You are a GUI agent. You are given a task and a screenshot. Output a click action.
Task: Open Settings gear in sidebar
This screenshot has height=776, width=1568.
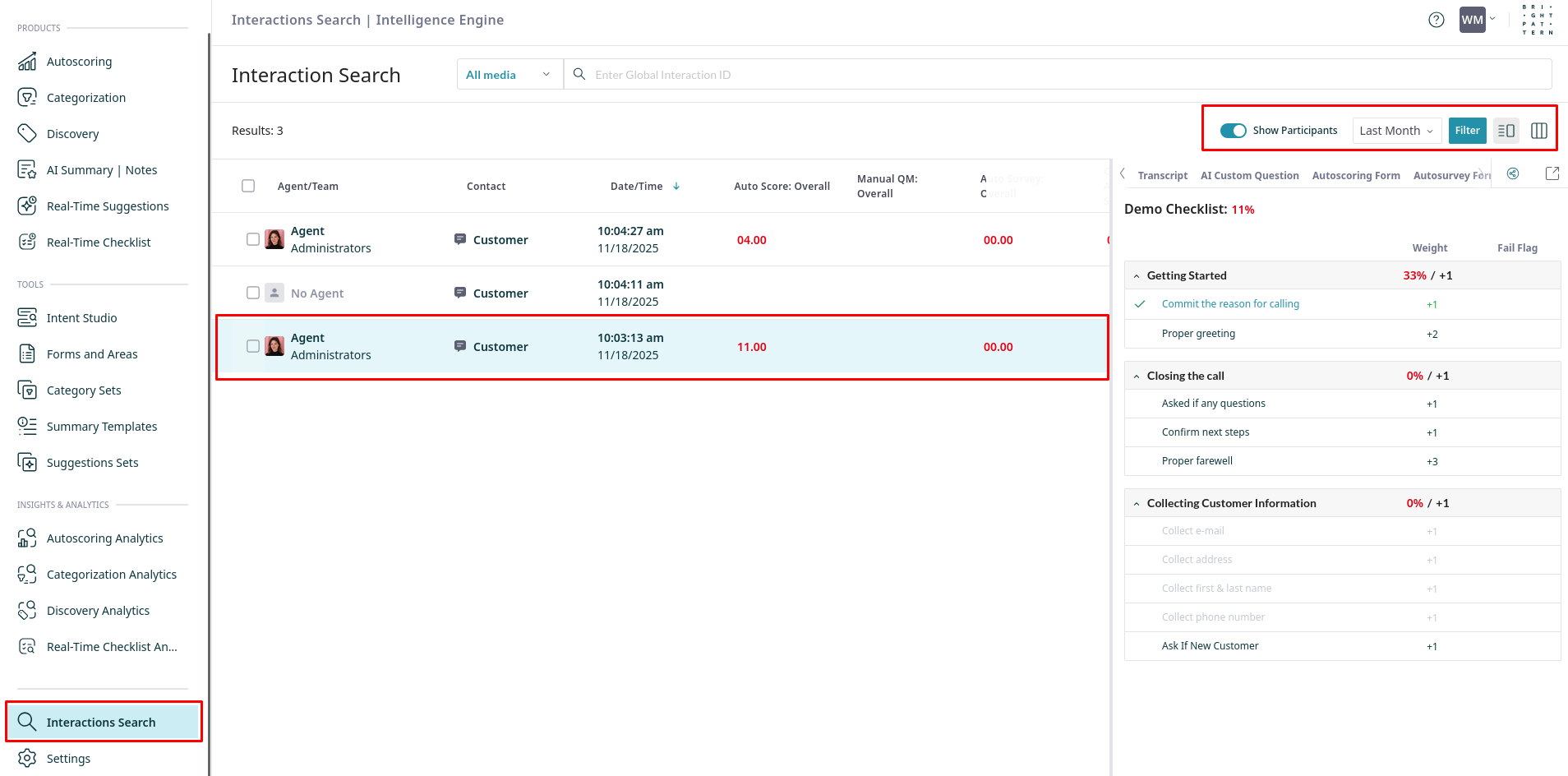27,758
